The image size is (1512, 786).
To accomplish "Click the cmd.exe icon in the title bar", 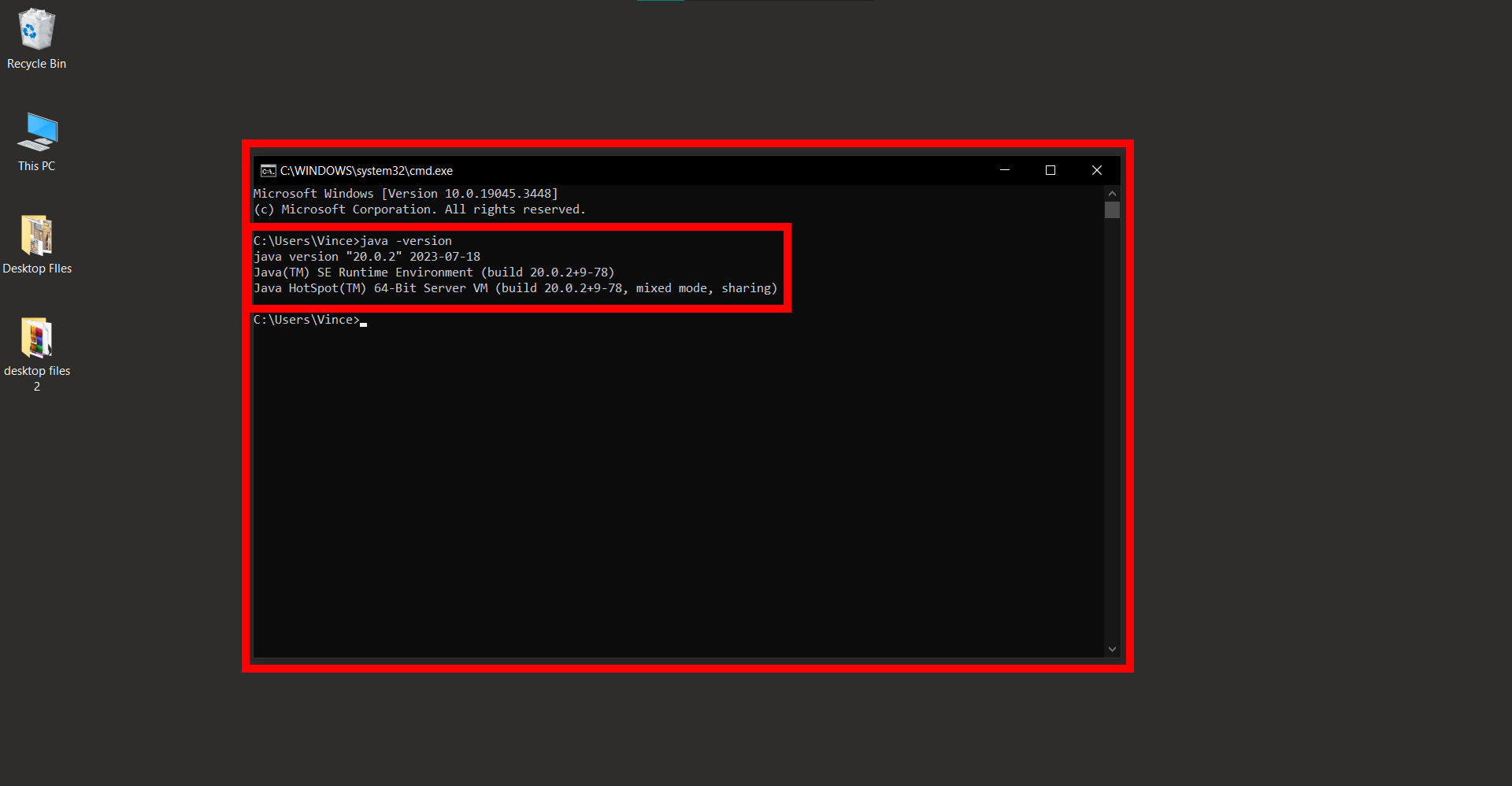I will coord(267,170).
